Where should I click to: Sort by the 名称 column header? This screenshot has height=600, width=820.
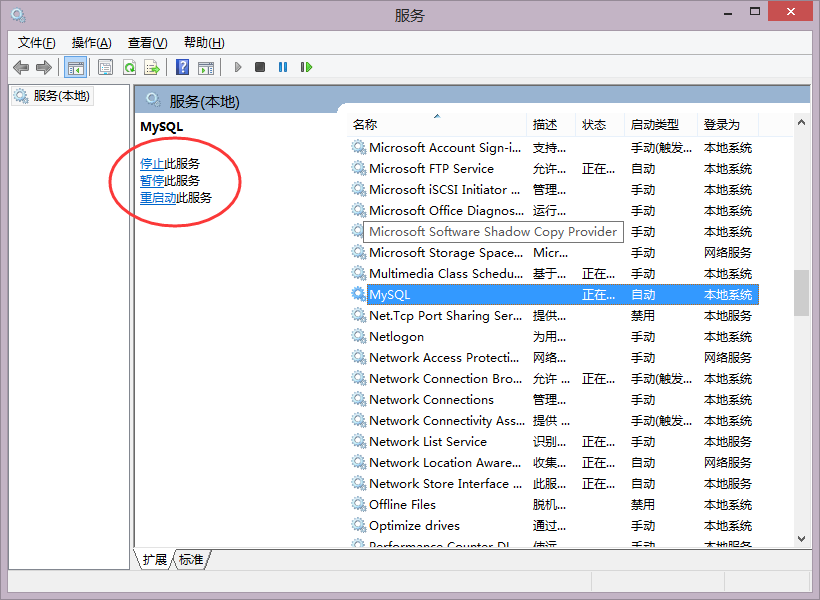click(x=437, y=125)
